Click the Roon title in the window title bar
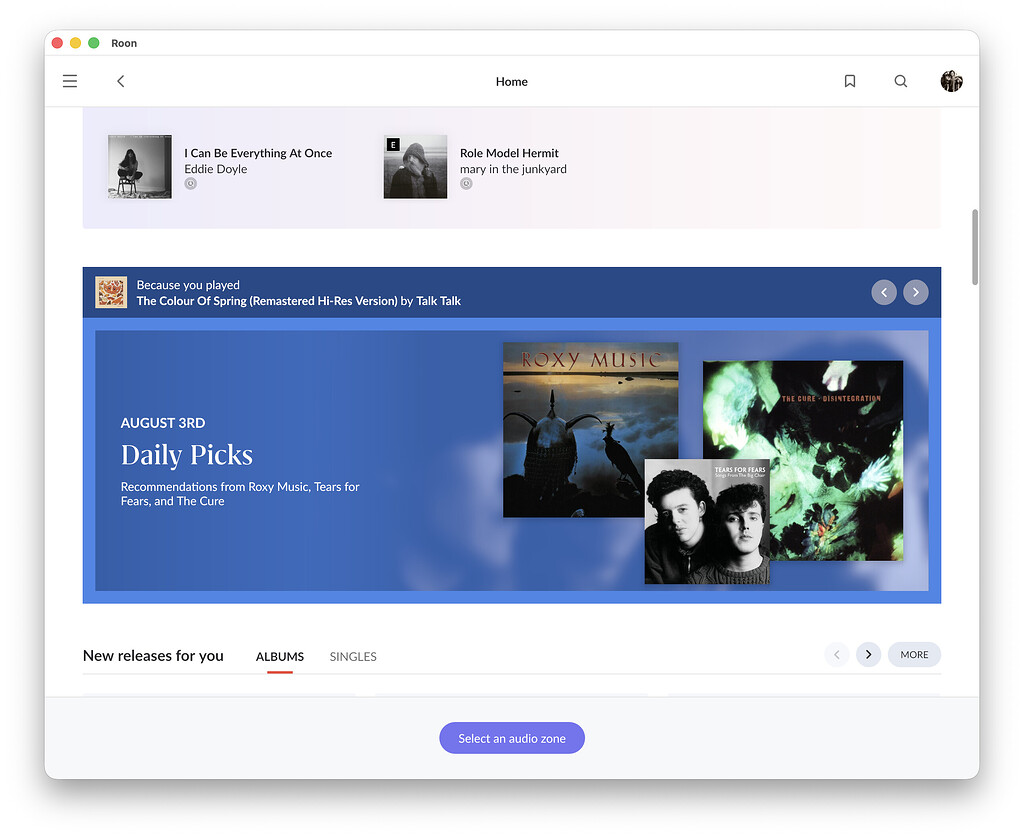The width and height of the screenshot is (1024, 838). (x=124, y=43)
